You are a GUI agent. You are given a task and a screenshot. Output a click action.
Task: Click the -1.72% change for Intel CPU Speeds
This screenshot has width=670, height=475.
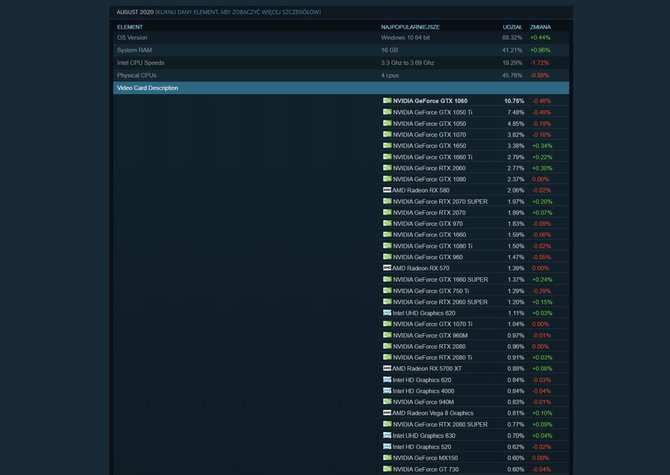(x=540, y=63)
